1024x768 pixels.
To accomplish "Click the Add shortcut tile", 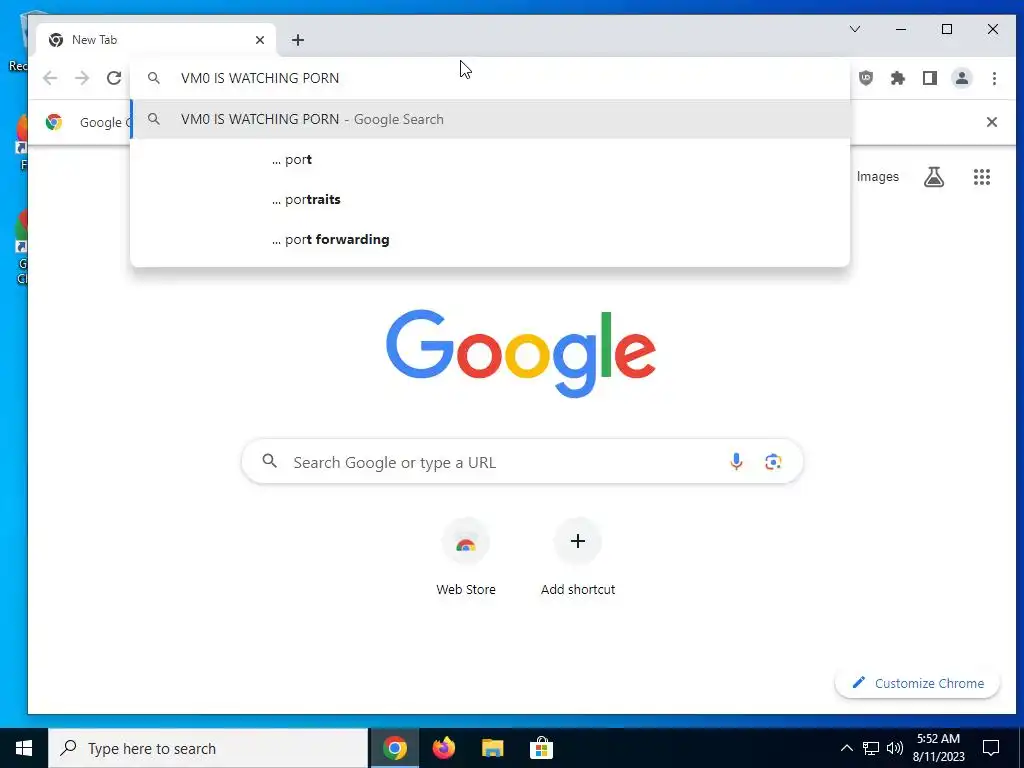I will click(578, 557).
